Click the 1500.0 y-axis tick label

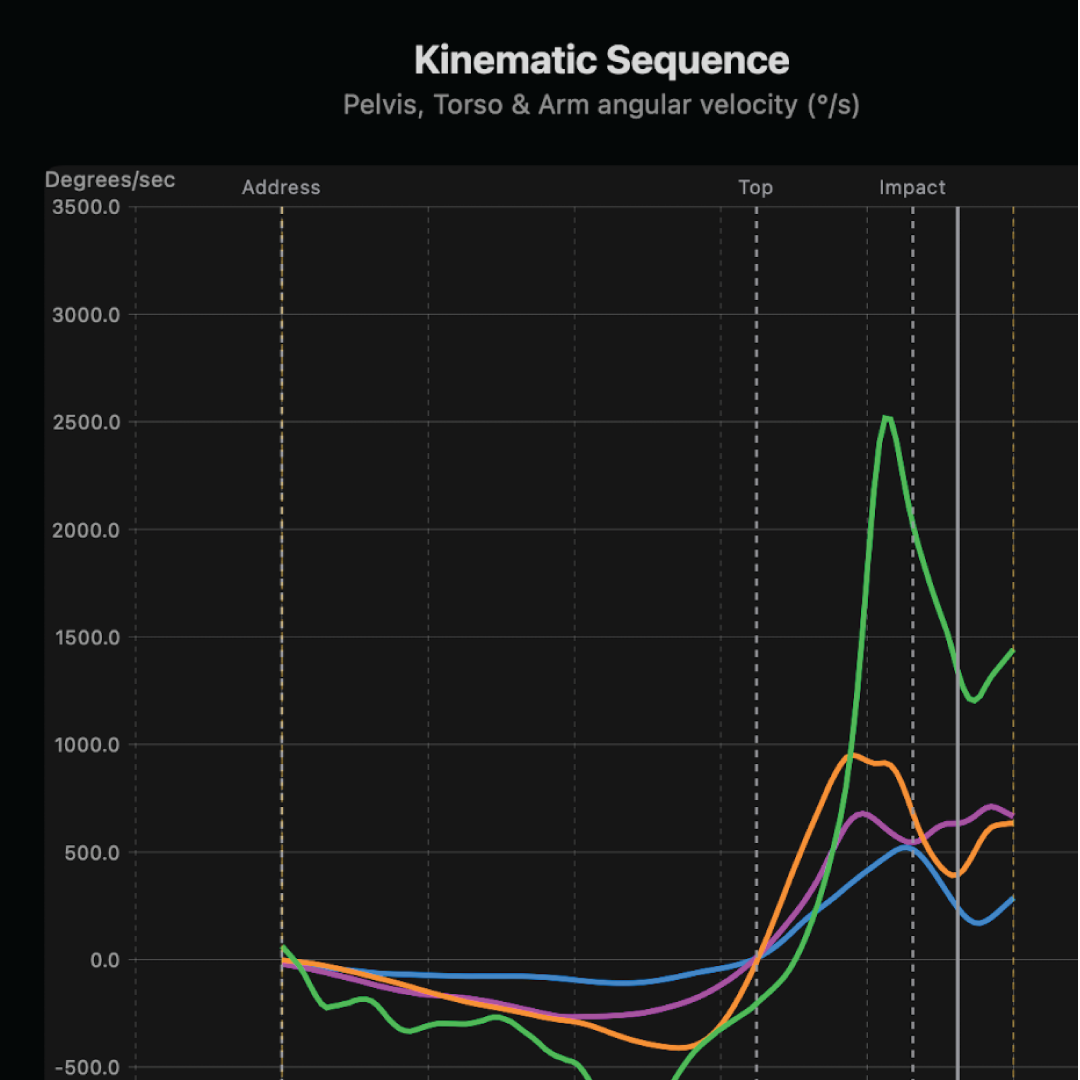85,637
